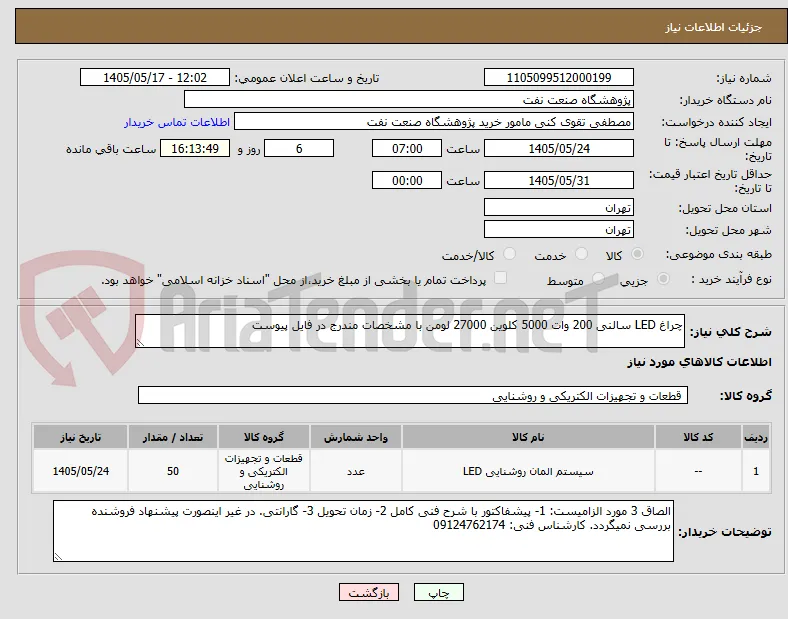Click the response deadline date 1405/05/24 field

click(x=559, y=149)
